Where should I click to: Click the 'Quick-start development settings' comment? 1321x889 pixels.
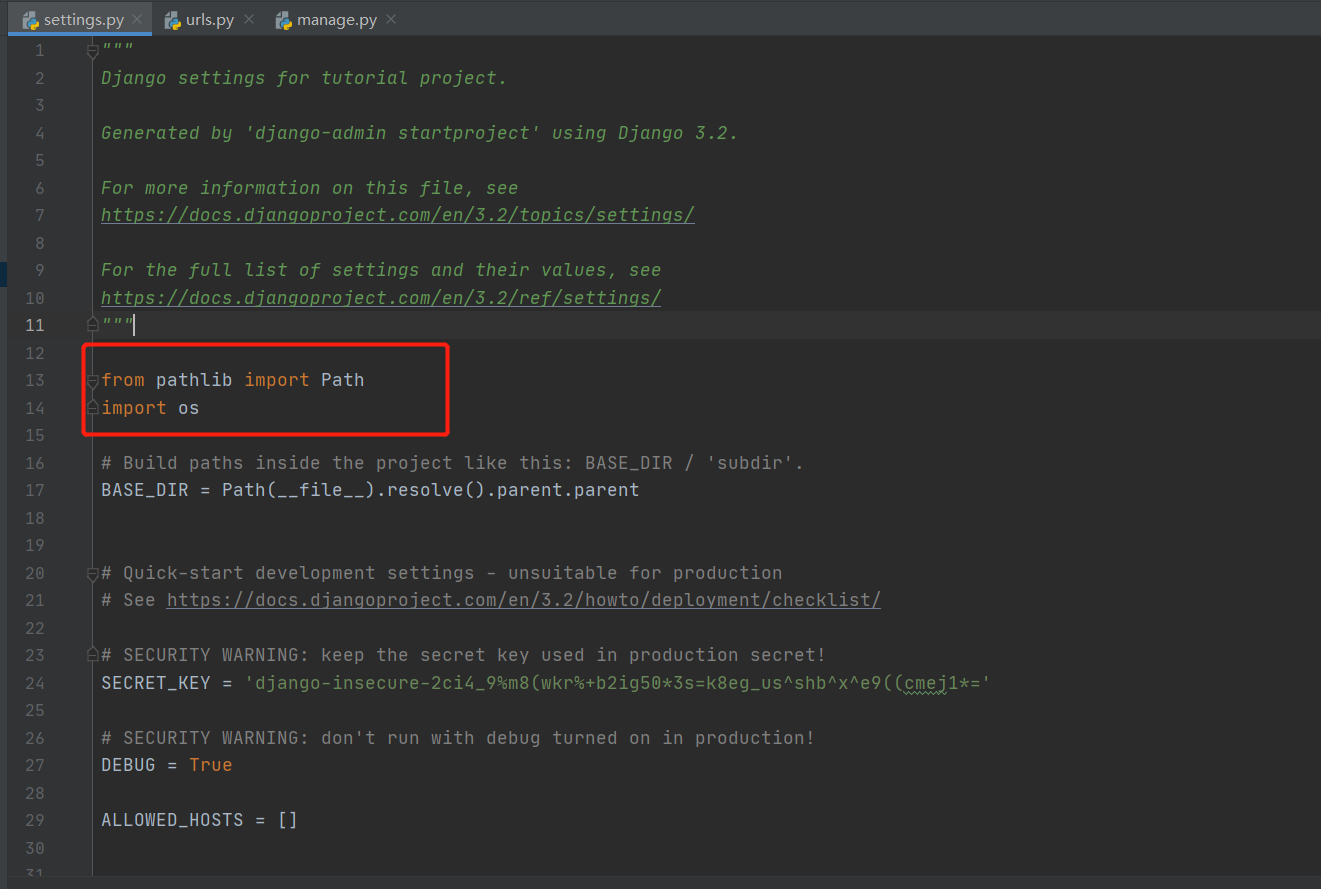443,573
